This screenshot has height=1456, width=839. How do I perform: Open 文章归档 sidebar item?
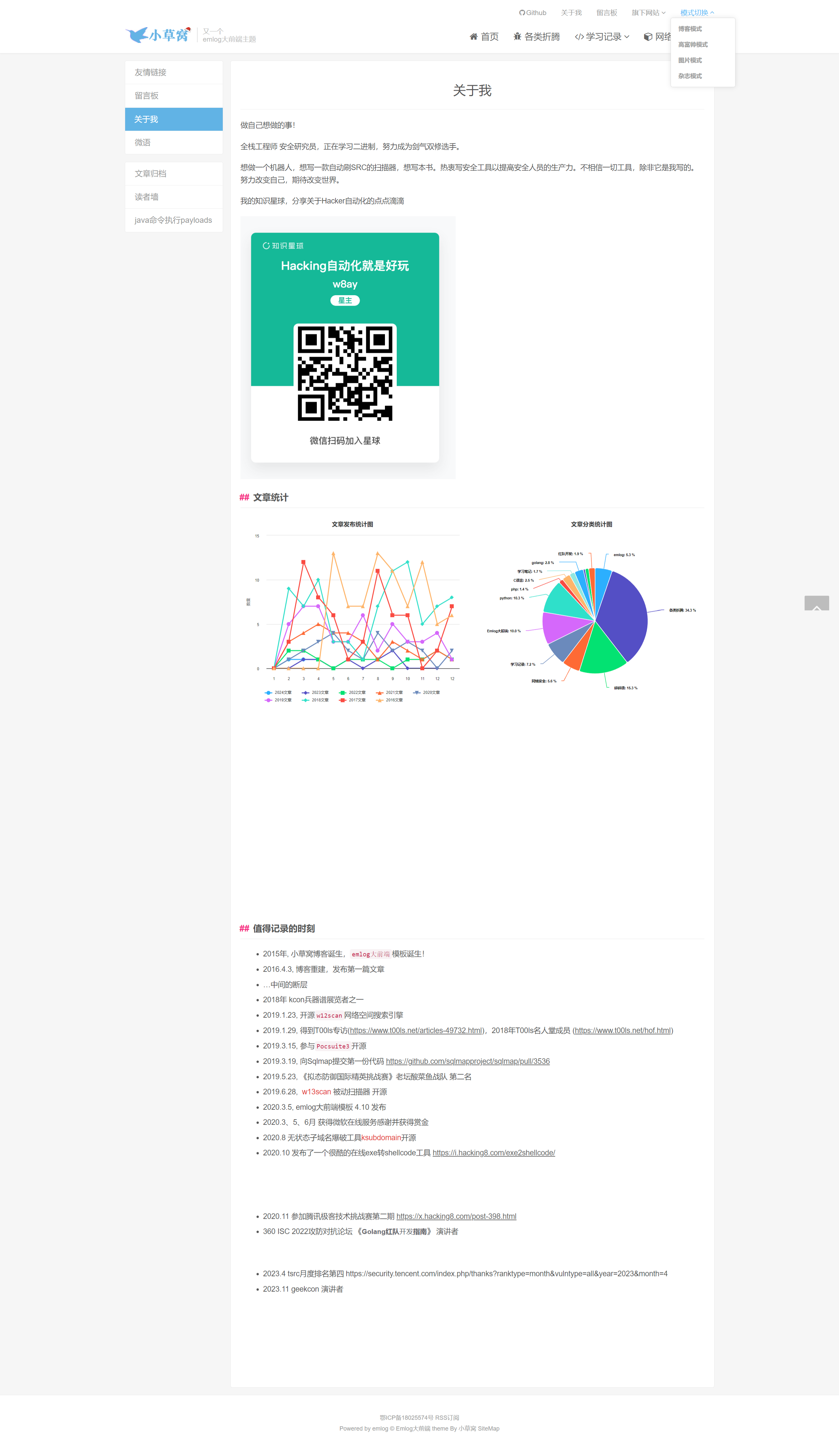(x=174, y=173)
